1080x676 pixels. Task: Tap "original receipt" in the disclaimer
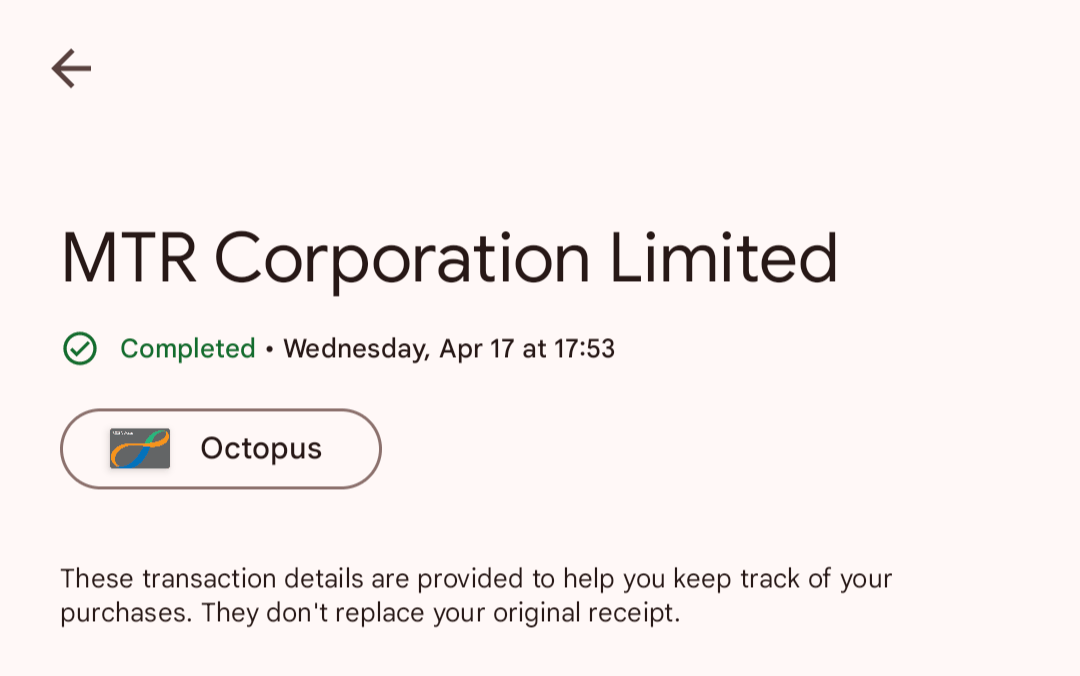[x=586, y=613]
